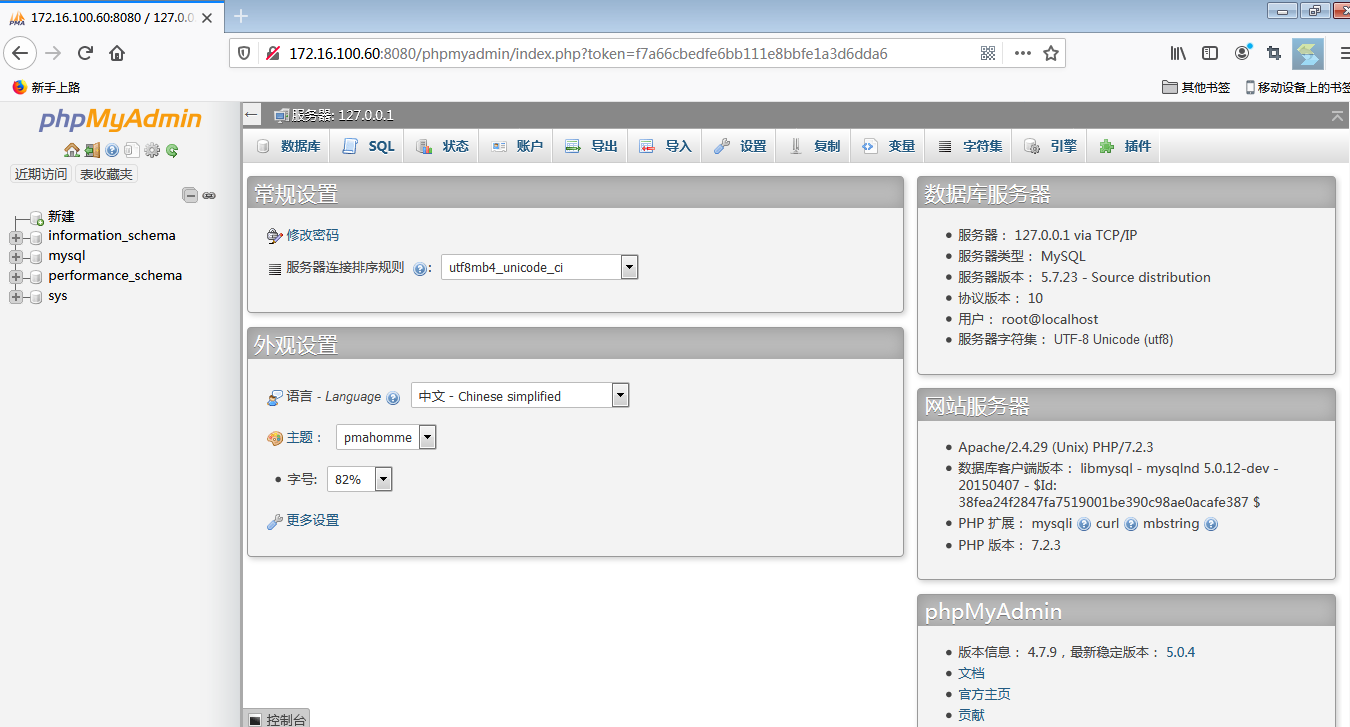
Task: Click help icon beside Language label
Action: (x=393, y=397)
